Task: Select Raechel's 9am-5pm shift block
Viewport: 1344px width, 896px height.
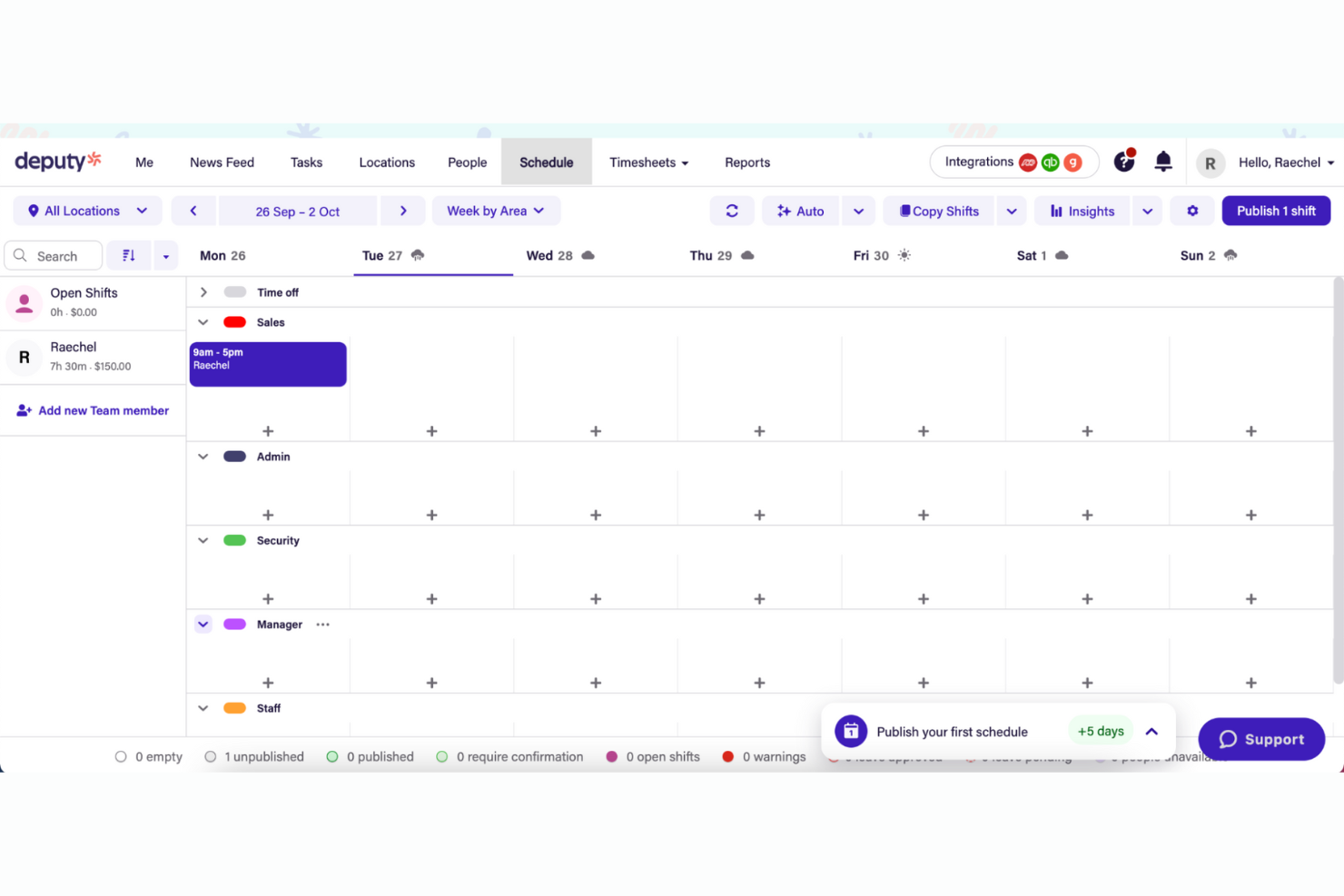Action: 267,363
